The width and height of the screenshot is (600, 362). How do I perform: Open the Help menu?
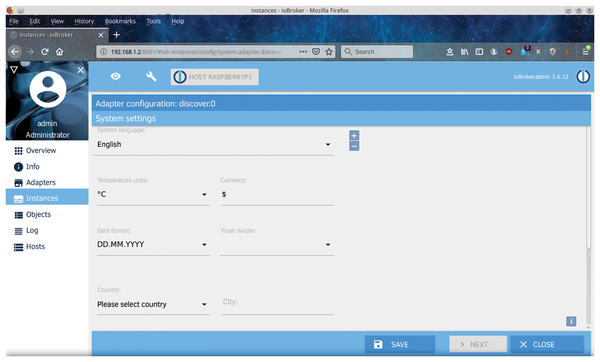click(178, 21)
